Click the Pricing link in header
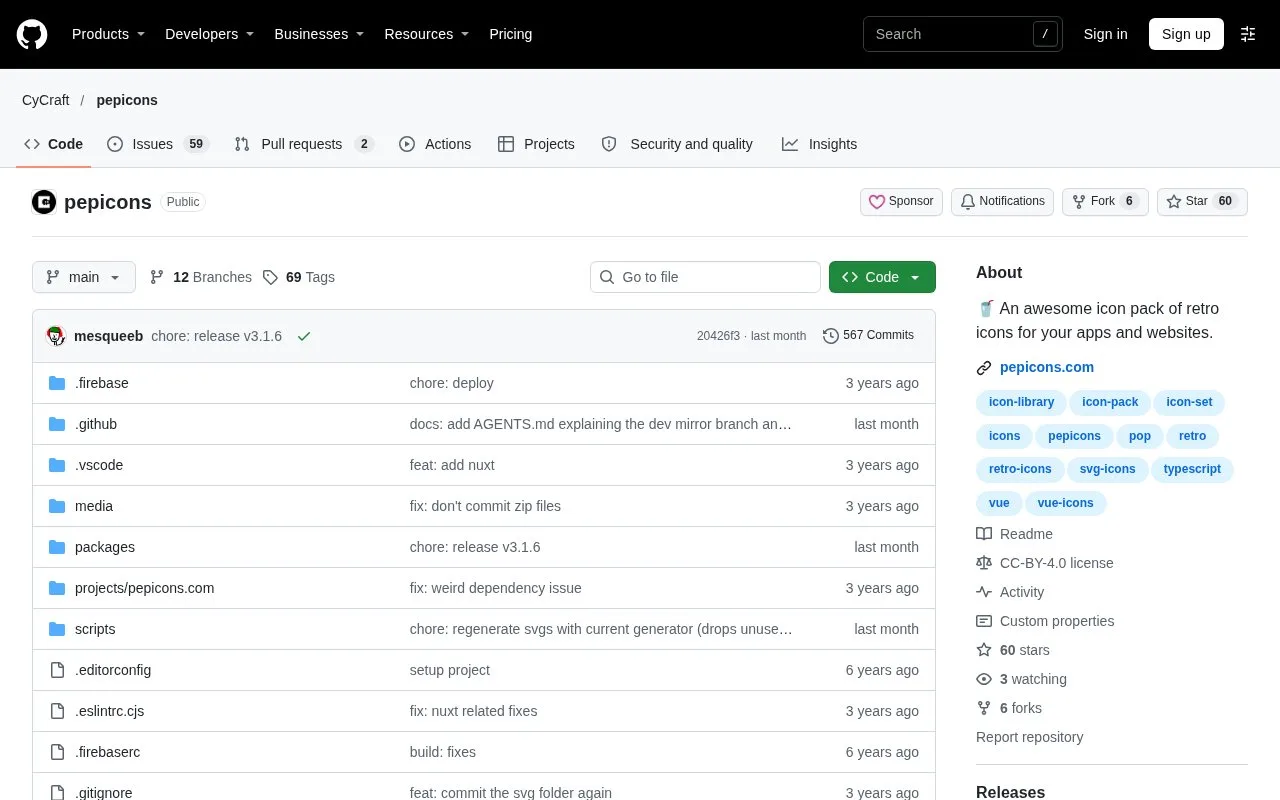The height and width of the screenshot is (800, 1280). (x=510, y=34)
